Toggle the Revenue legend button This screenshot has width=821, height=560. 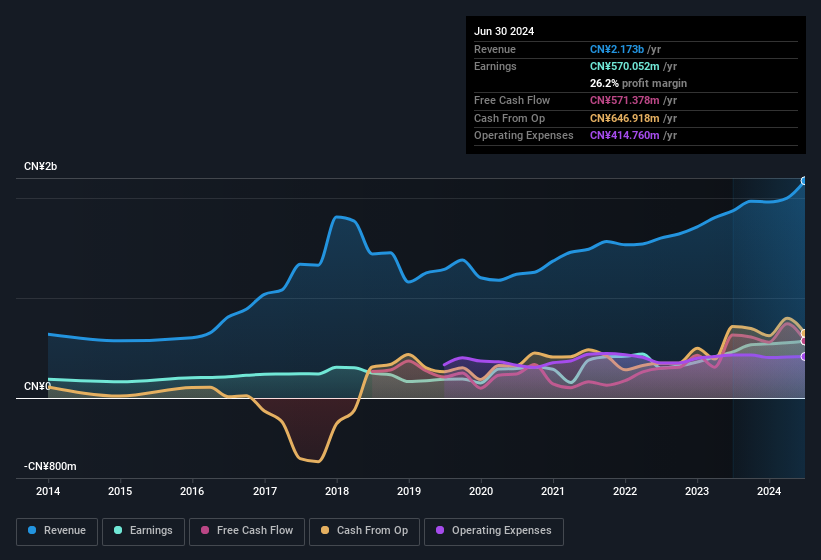[x=57, y=531]
